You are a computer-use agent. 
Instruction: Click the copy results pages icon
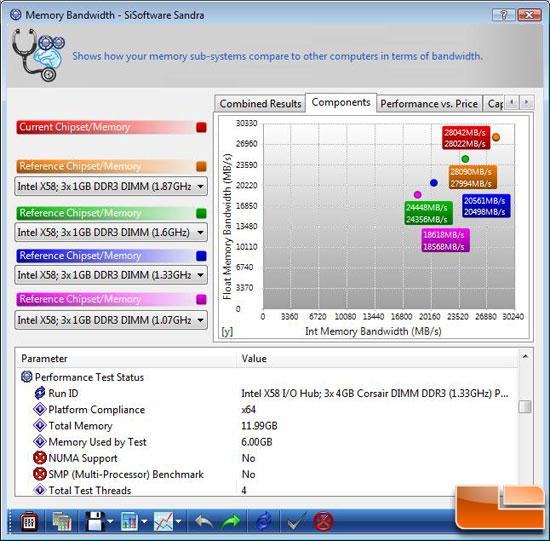point(61,521)
